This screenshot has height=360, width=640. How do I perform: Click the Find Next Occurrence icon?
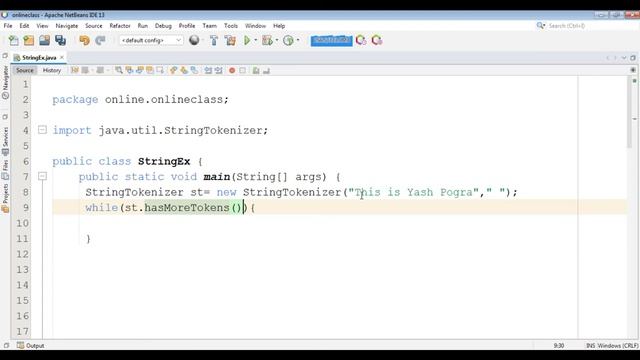(140, 70)
